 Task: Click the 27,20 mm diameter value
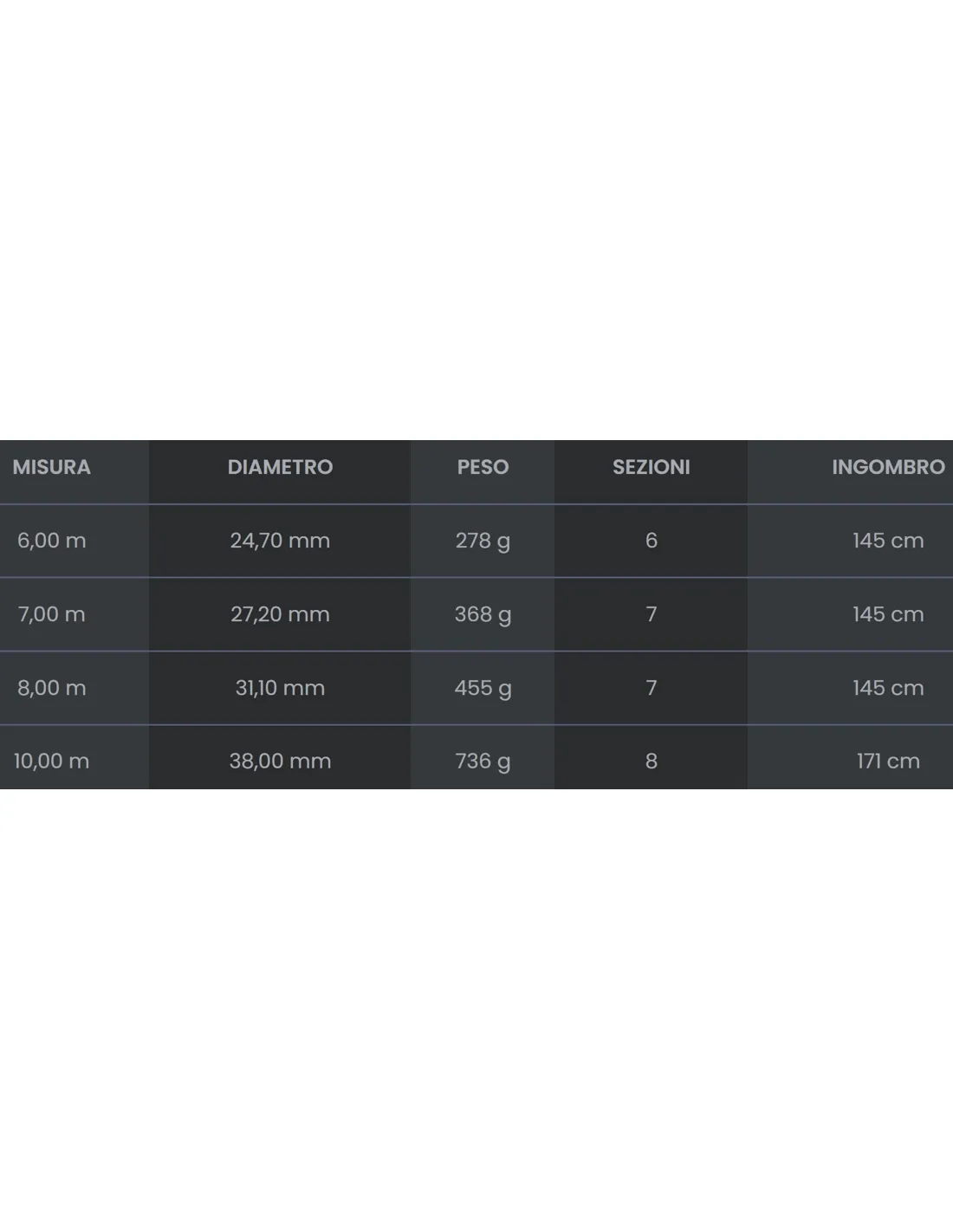[x=280, y=614]
